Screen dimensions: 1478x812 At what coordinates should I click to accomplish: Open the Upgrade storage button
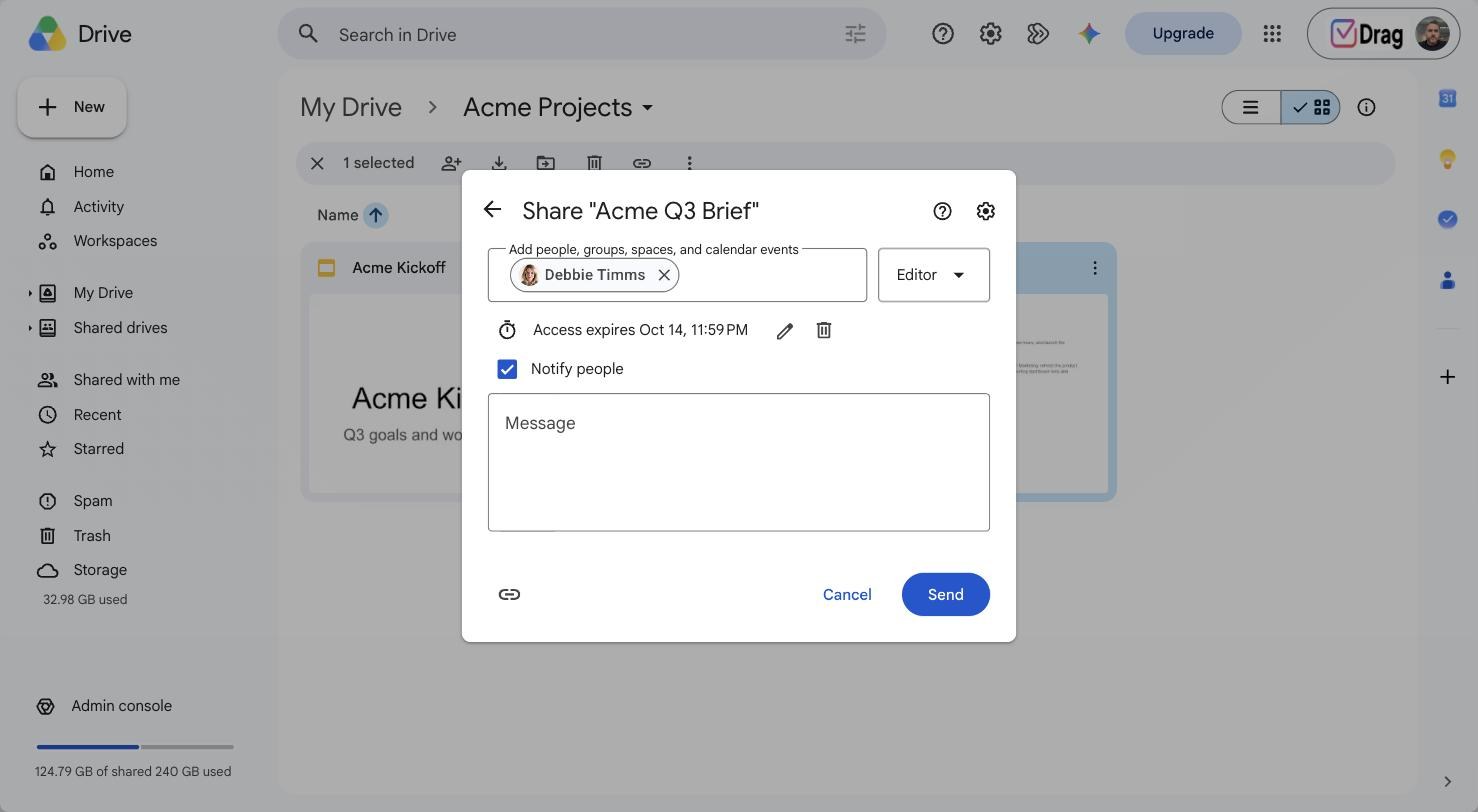tap(1183, 33)
